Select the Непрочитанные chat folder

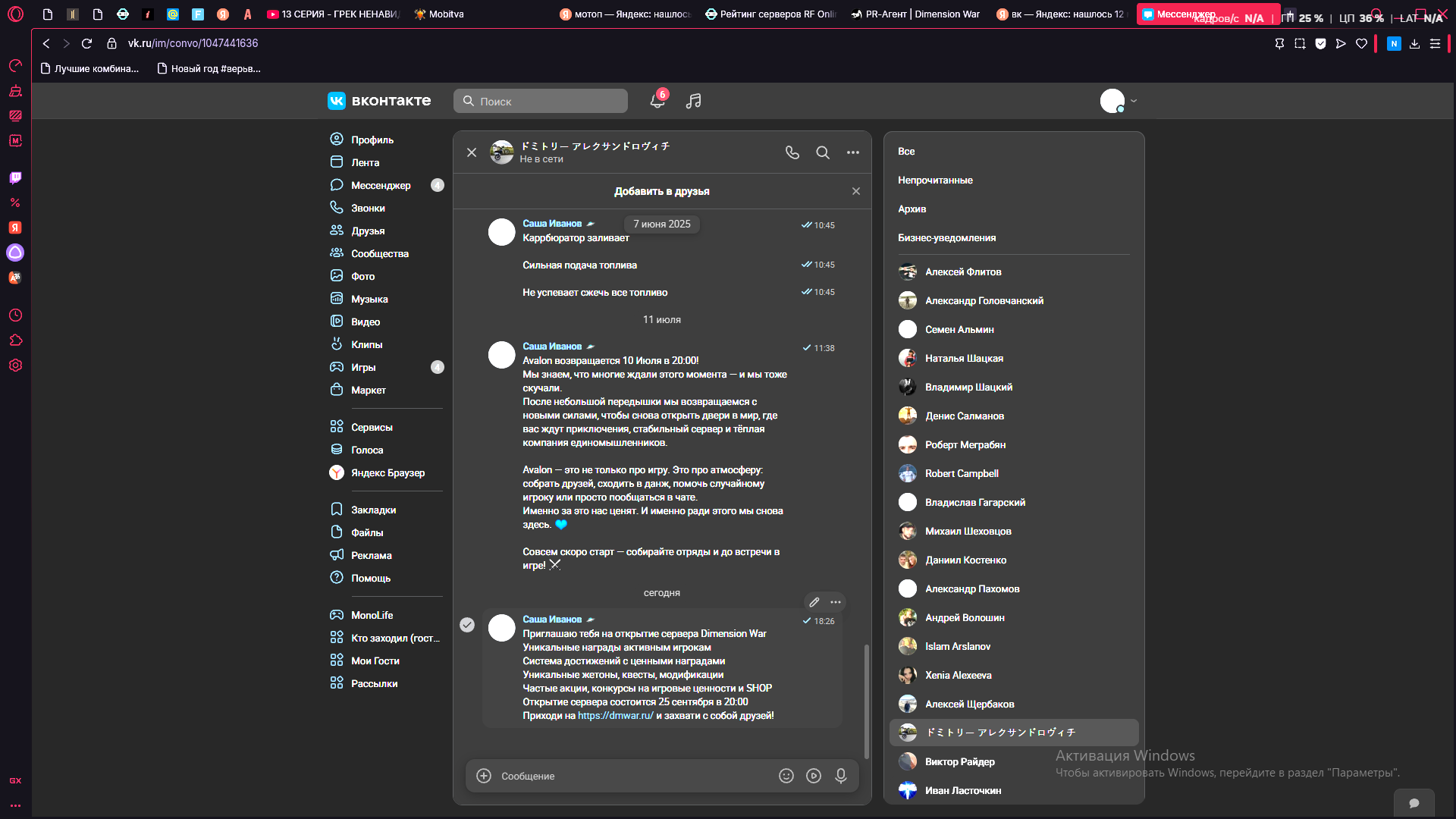[x=935, y=180]
